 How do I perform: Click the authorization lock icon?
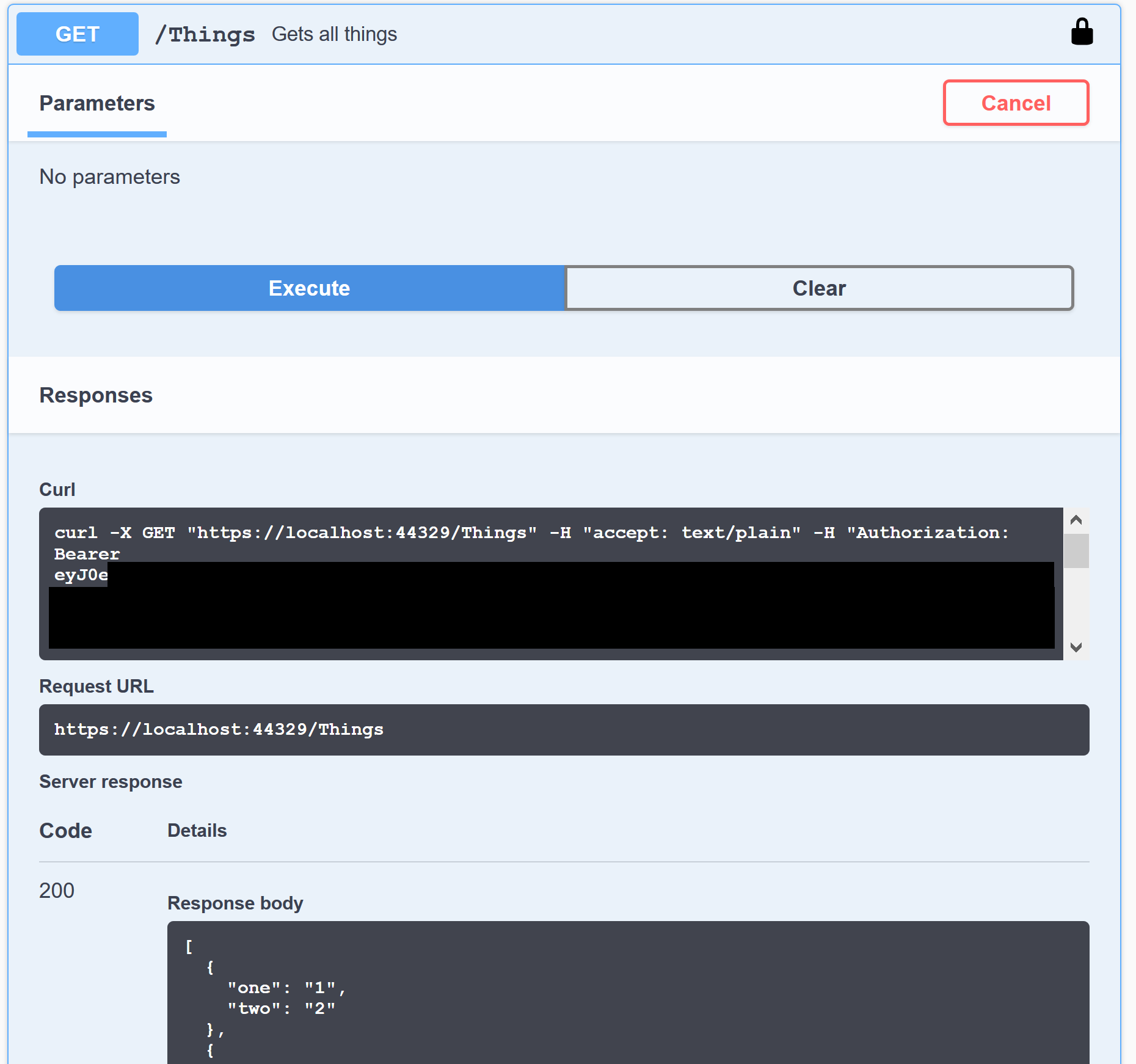click(1081, 32)
